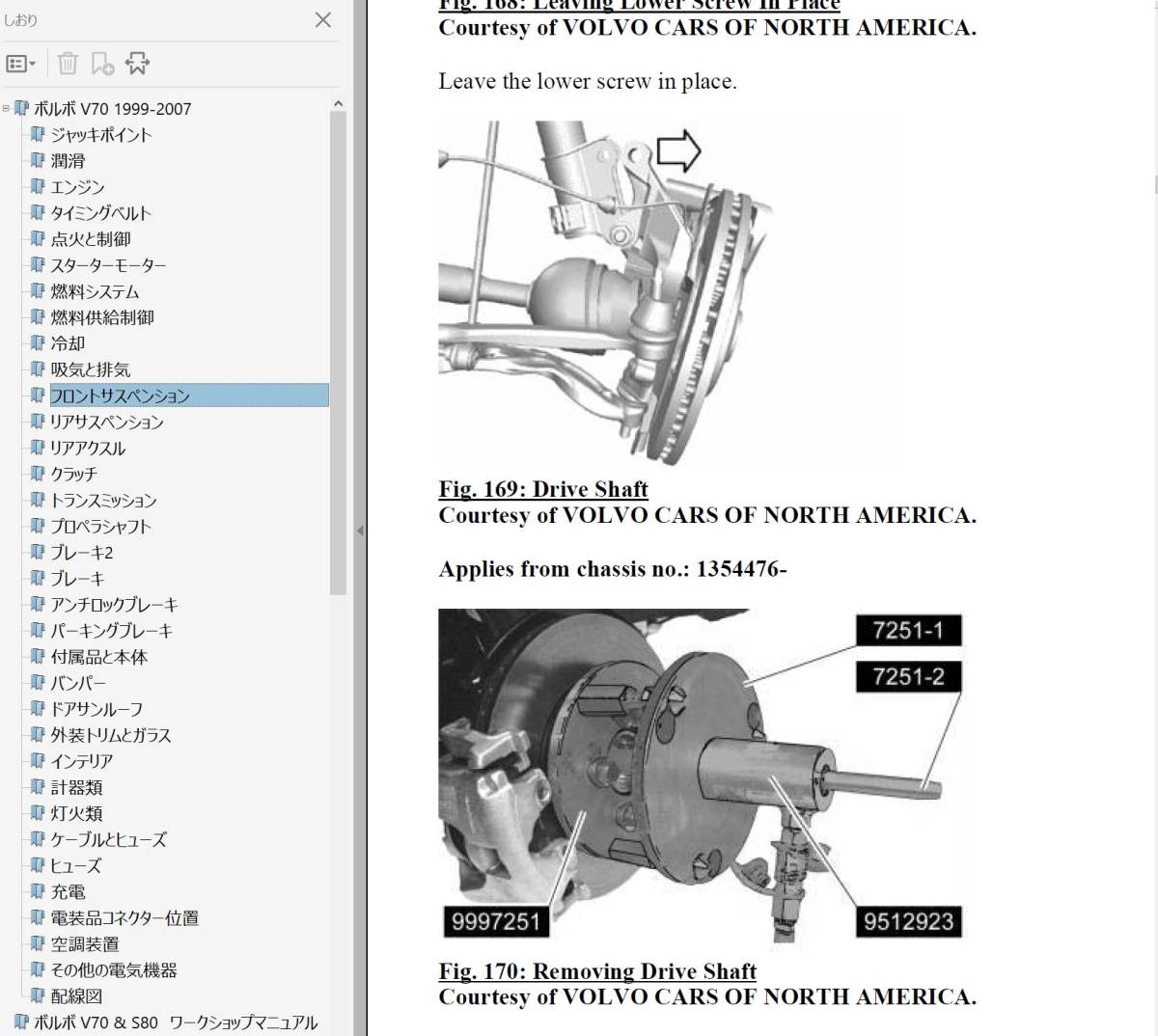Screen dimensions: 1158x1036
Task: Click the 燃料システム bookmark icon
Action: [38, 291]
